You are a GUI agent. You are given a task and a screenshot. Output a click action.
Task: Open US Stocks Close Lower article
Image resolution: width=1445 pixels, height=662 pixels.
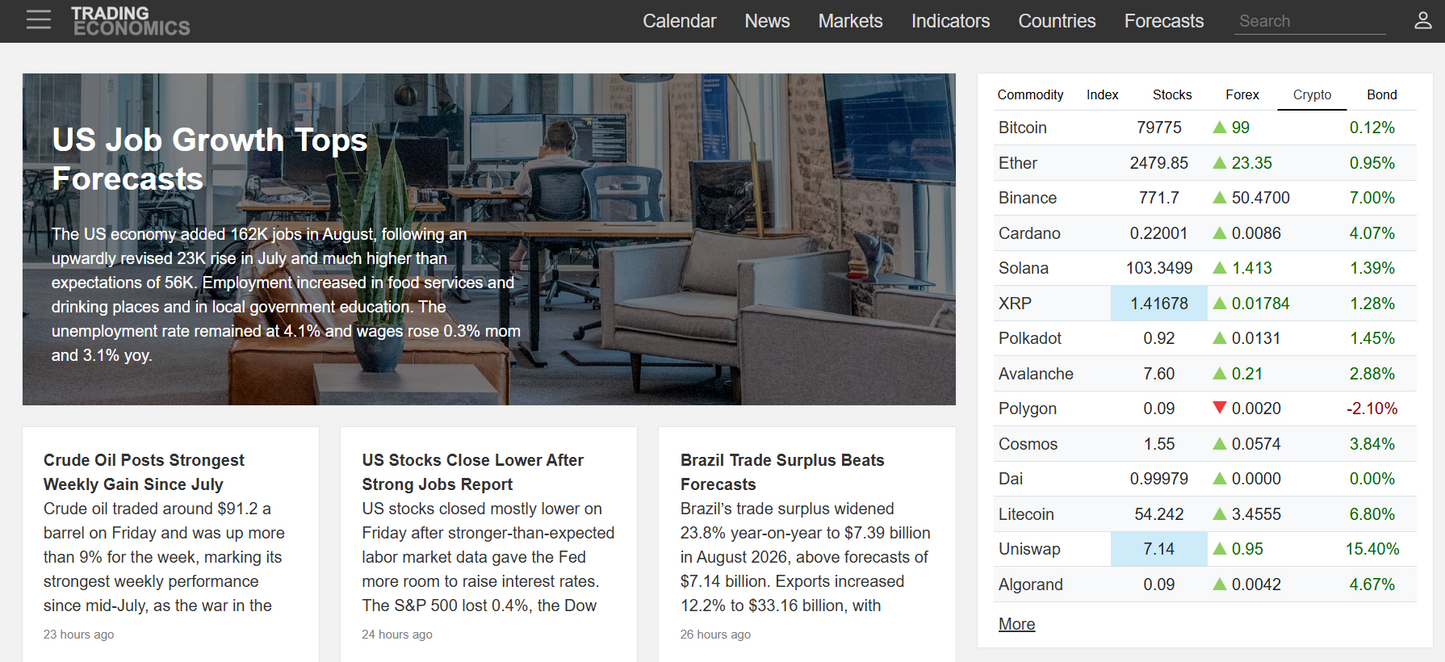473,472
